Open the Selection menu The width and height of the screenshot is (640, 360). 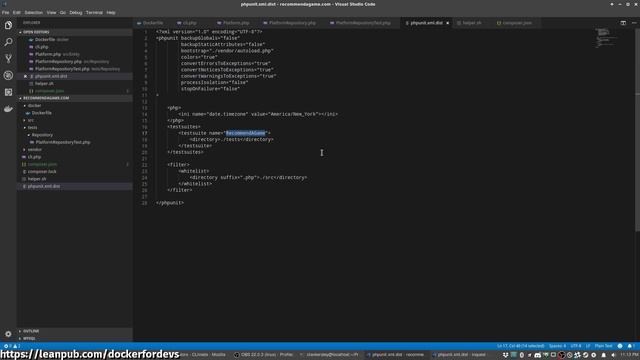pos(33,13)
